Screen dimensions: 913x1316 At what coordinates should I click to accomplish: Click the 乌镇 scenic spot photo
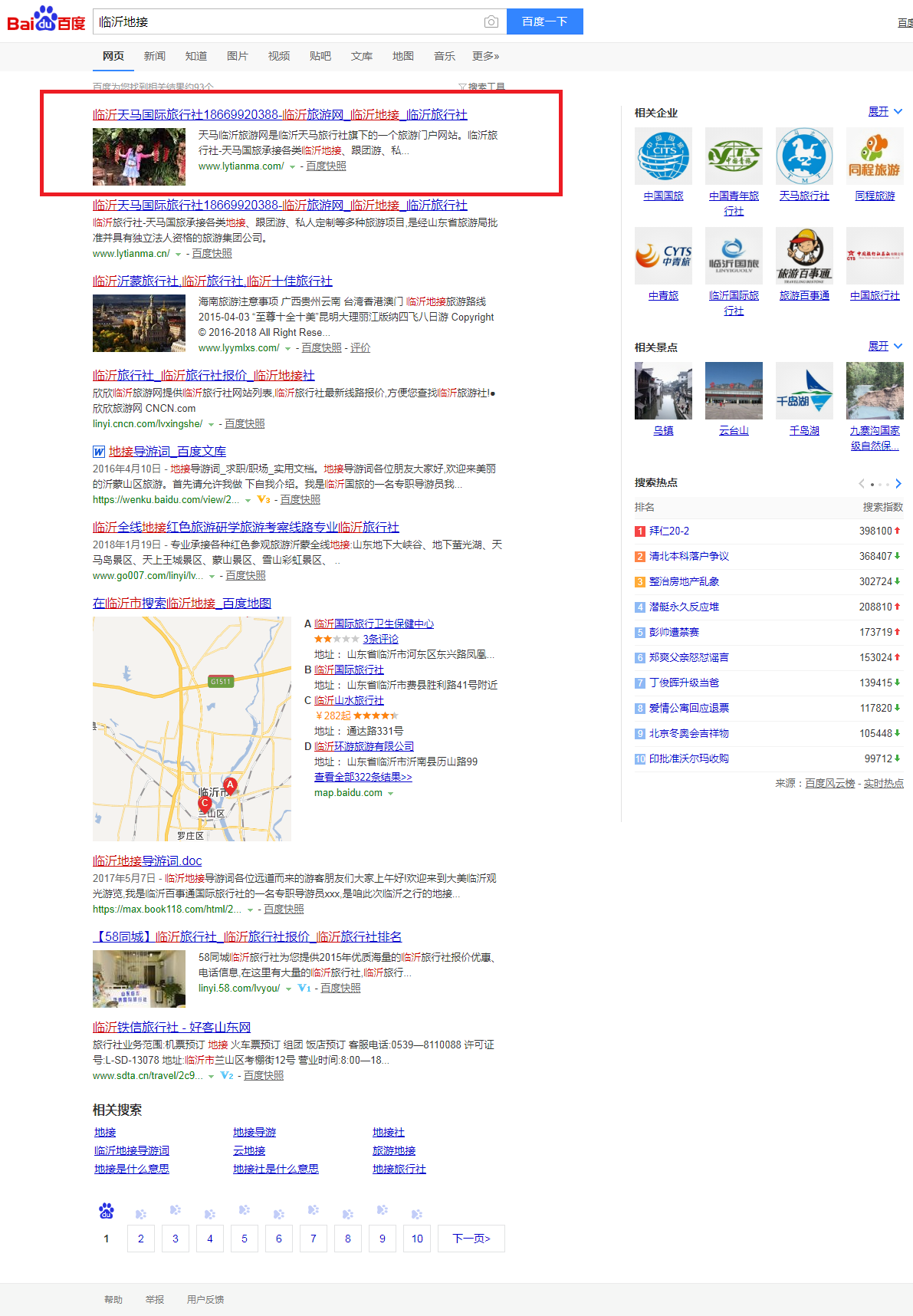663,390
